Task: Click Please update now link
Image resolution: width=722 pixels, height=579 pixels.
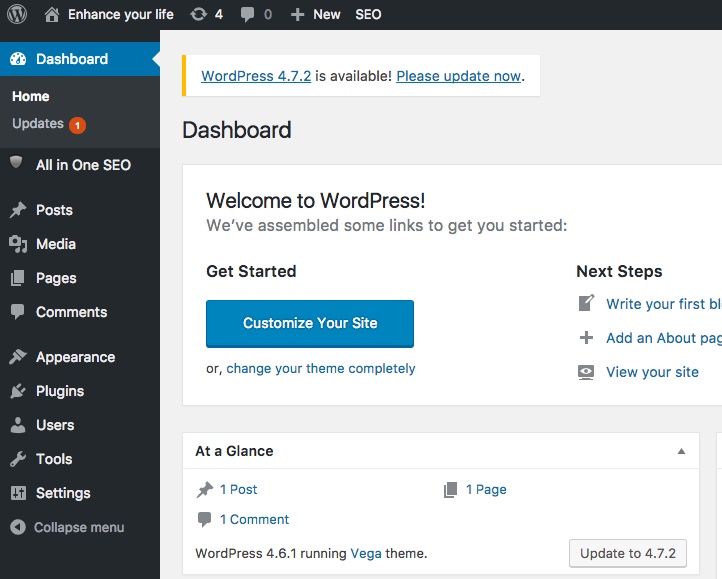Action: (459, 76)
